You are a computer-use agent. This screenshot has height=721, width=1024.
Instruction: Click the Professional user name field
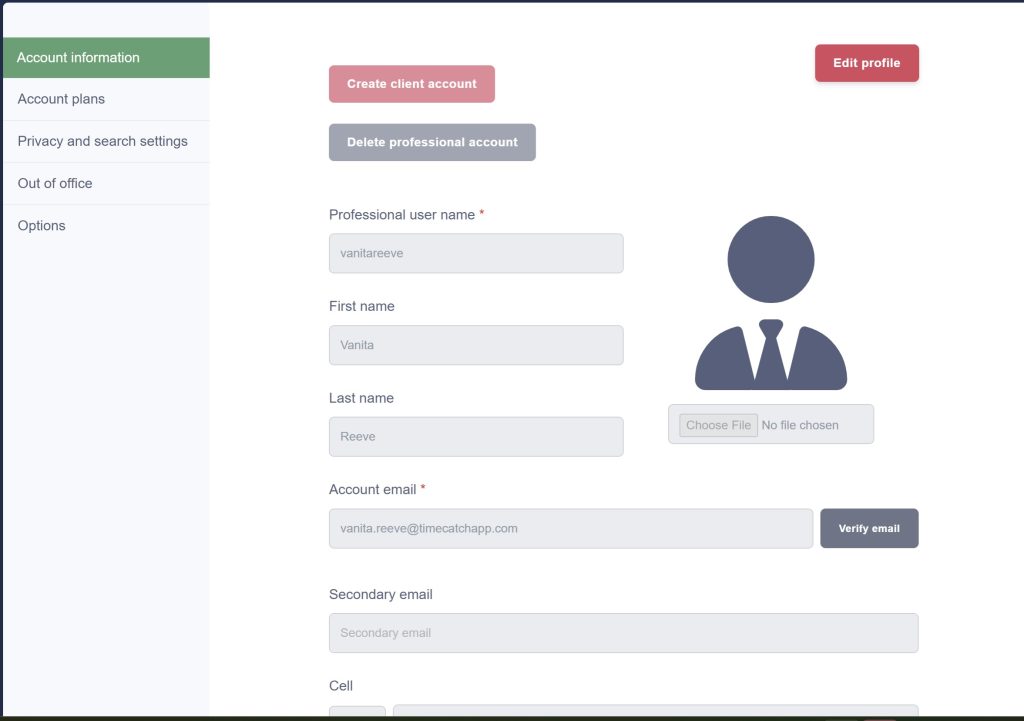[476, 253]
